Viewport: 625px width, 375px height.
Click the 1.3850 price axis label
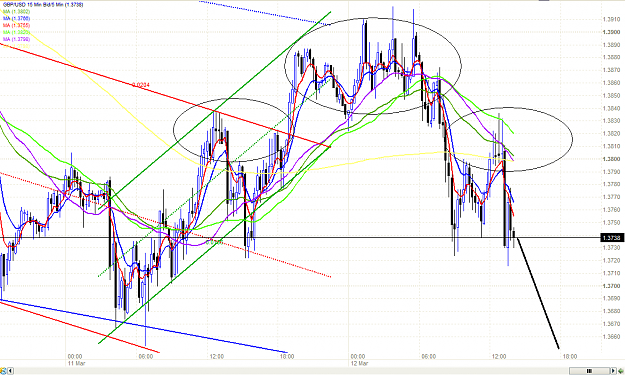pos(611,95)
